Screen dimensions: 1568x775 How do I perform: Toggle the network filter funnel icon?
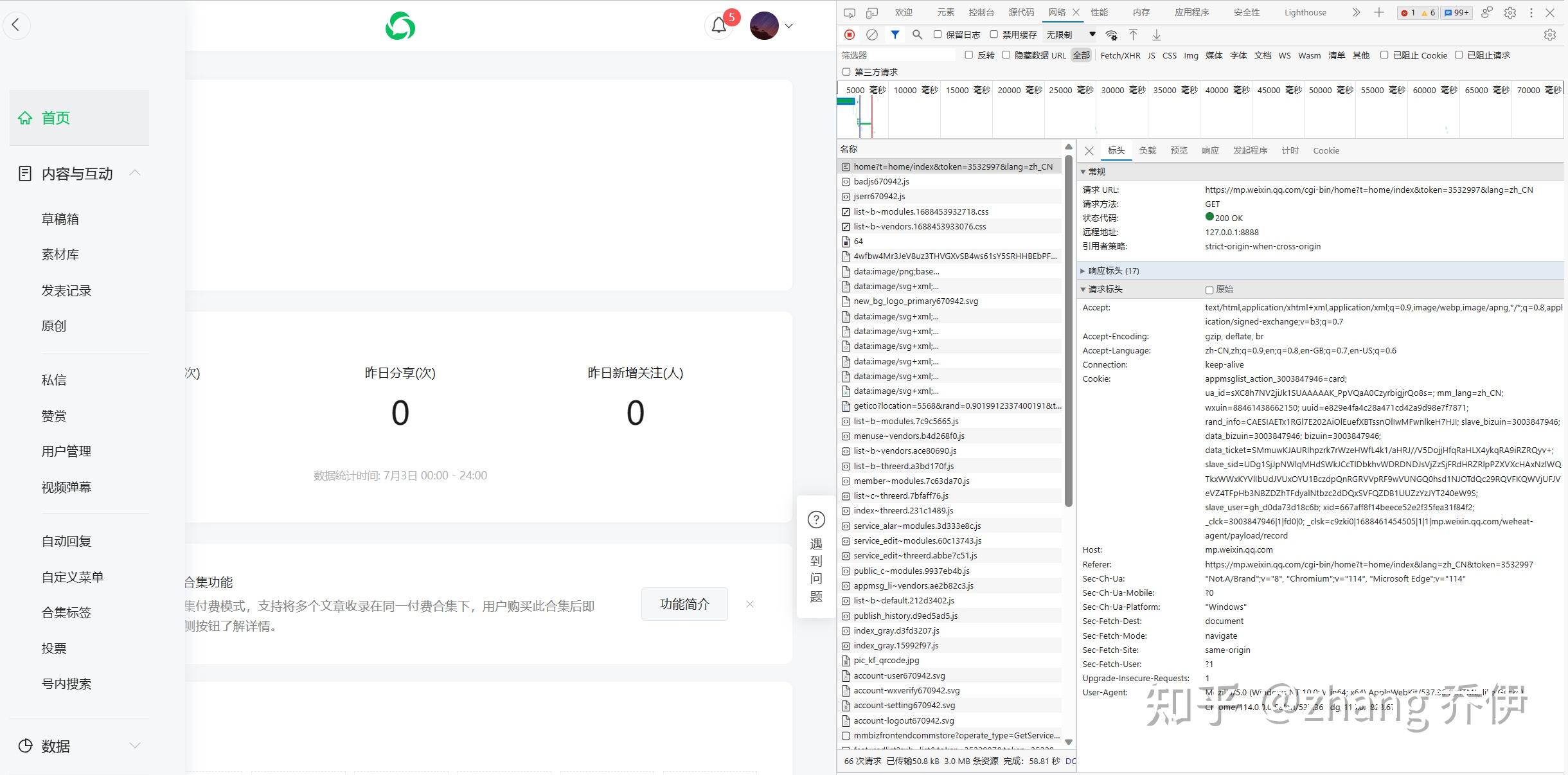click(895, 35)
